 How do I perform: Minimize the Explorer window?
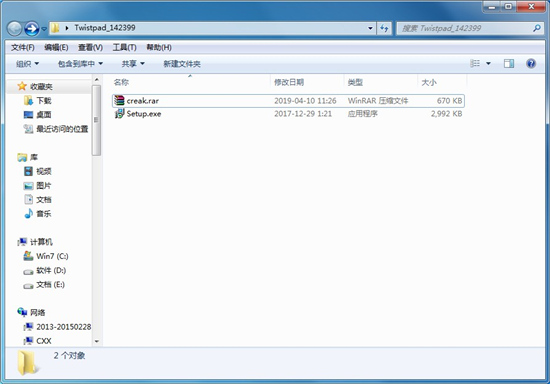(492, 7)
